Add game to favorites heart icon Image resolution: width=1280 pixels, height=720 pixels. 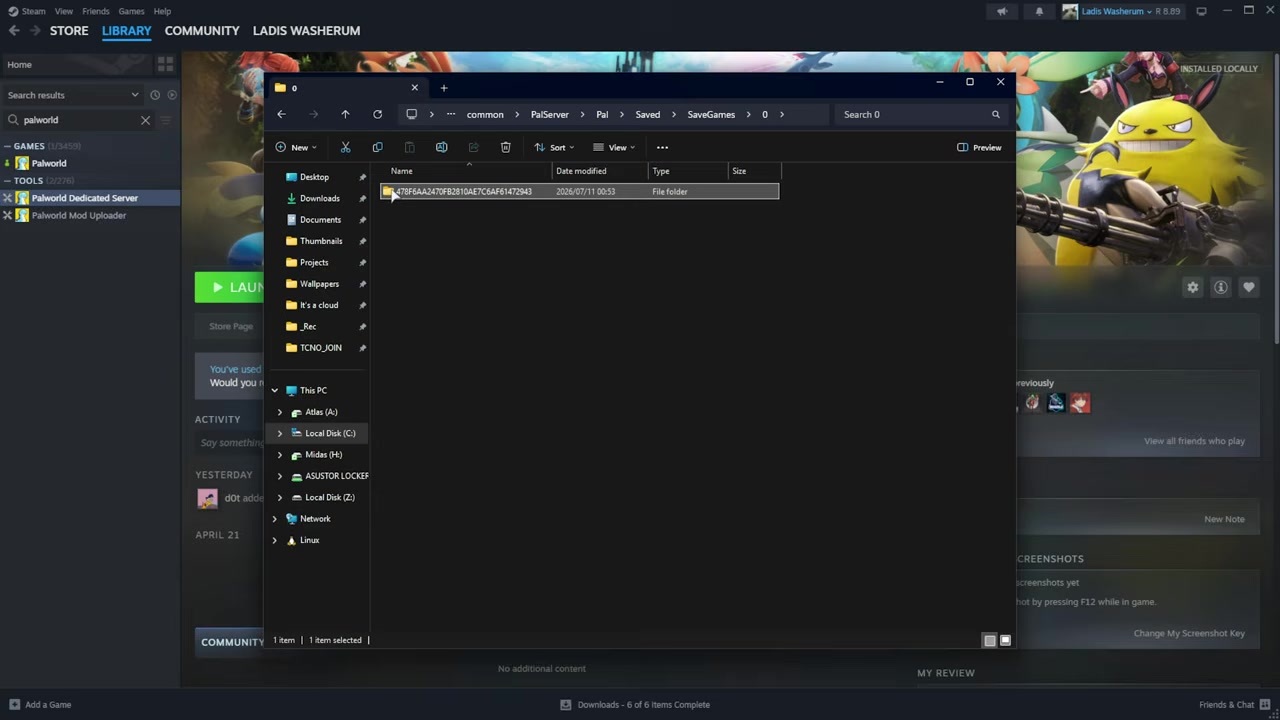click(x=1248, y=287)
